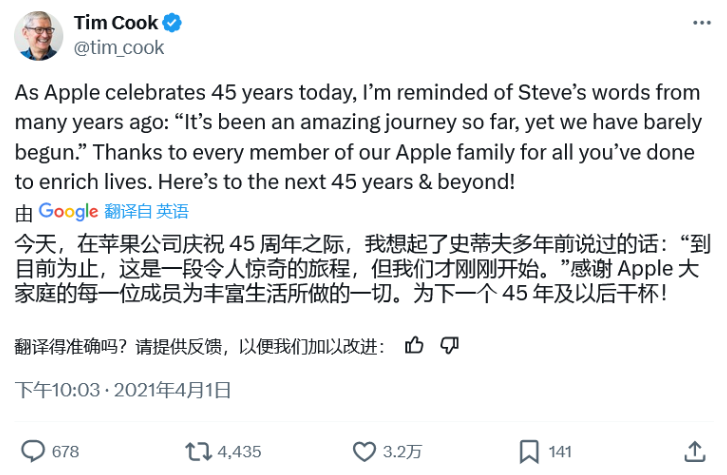This screenshot has height=475, width=727.
Task: Like the tweet with heart icon
Action: 364,451
